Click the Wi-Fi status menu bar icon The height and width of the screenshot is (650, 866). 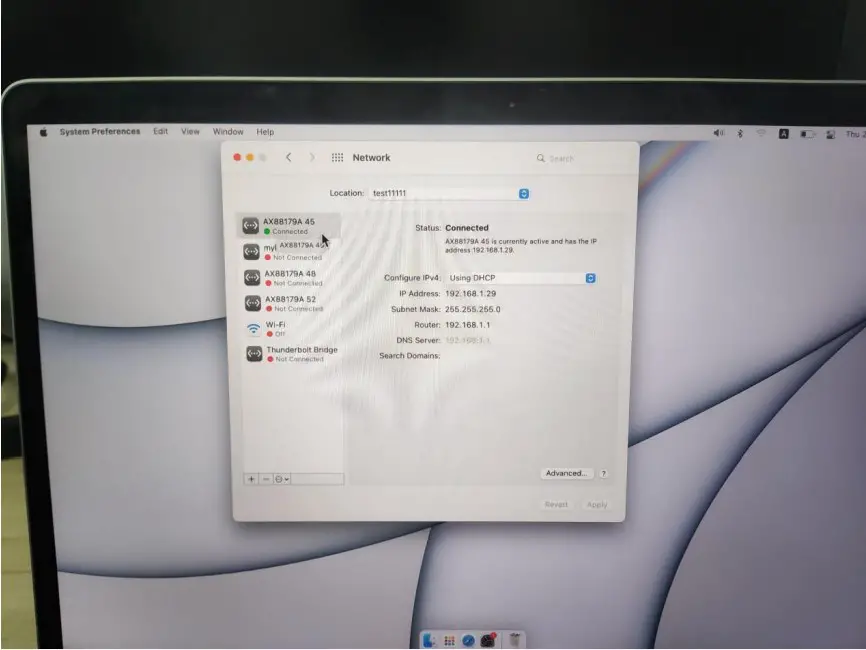pyautogui.click(x=761, y=134)
